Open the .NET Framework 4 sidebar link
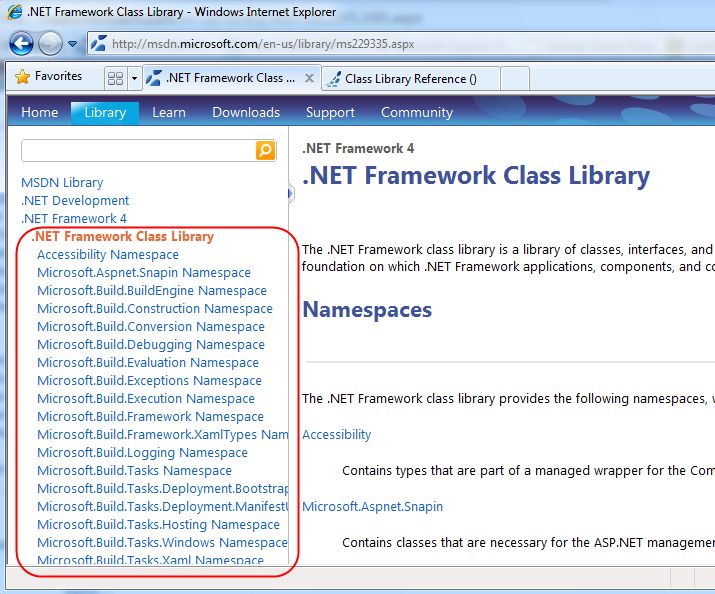The width and height of the screenshot is (715, 594). [x=73, y=218]
